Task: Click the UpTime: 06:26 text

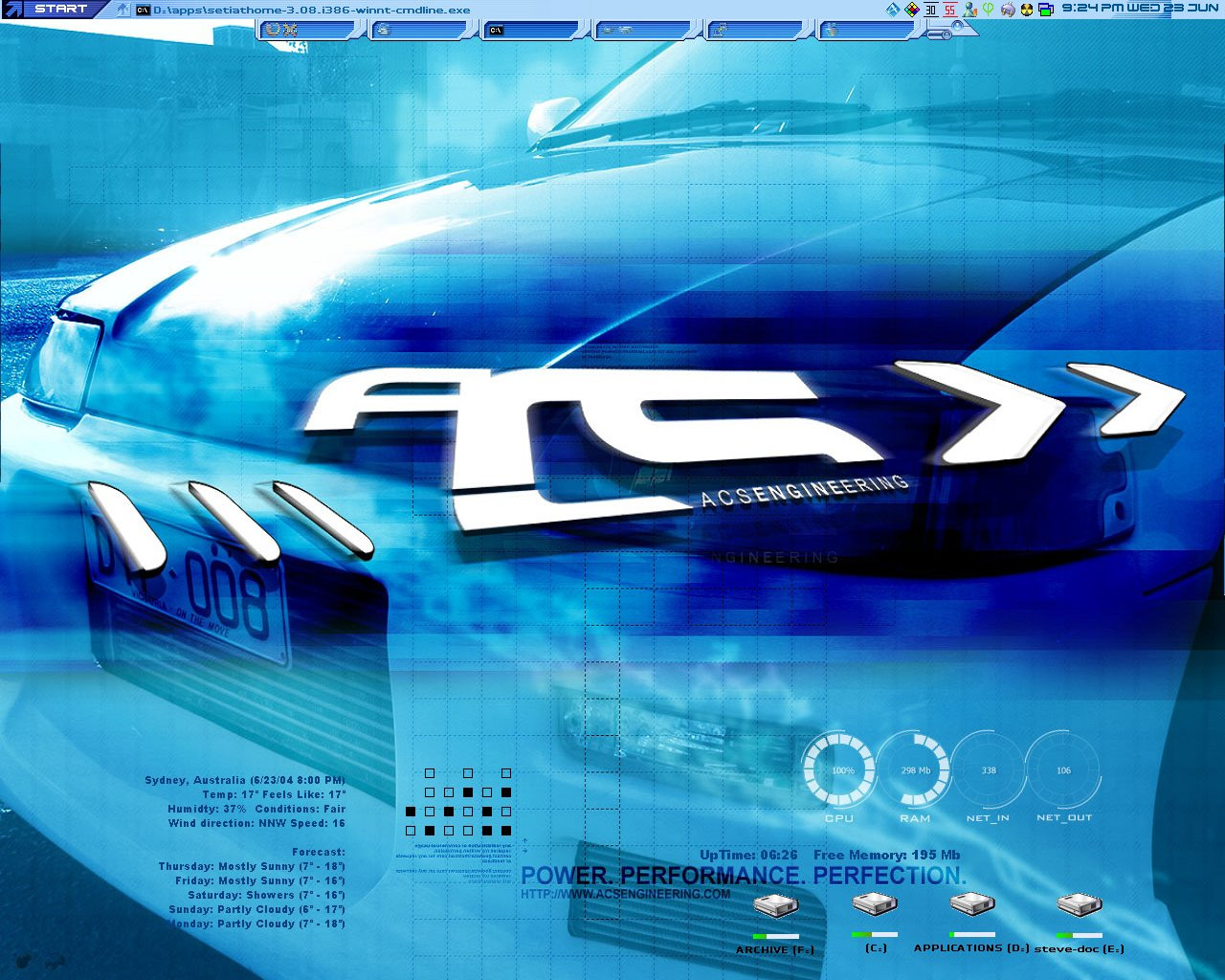Action: tap(748, 855)
